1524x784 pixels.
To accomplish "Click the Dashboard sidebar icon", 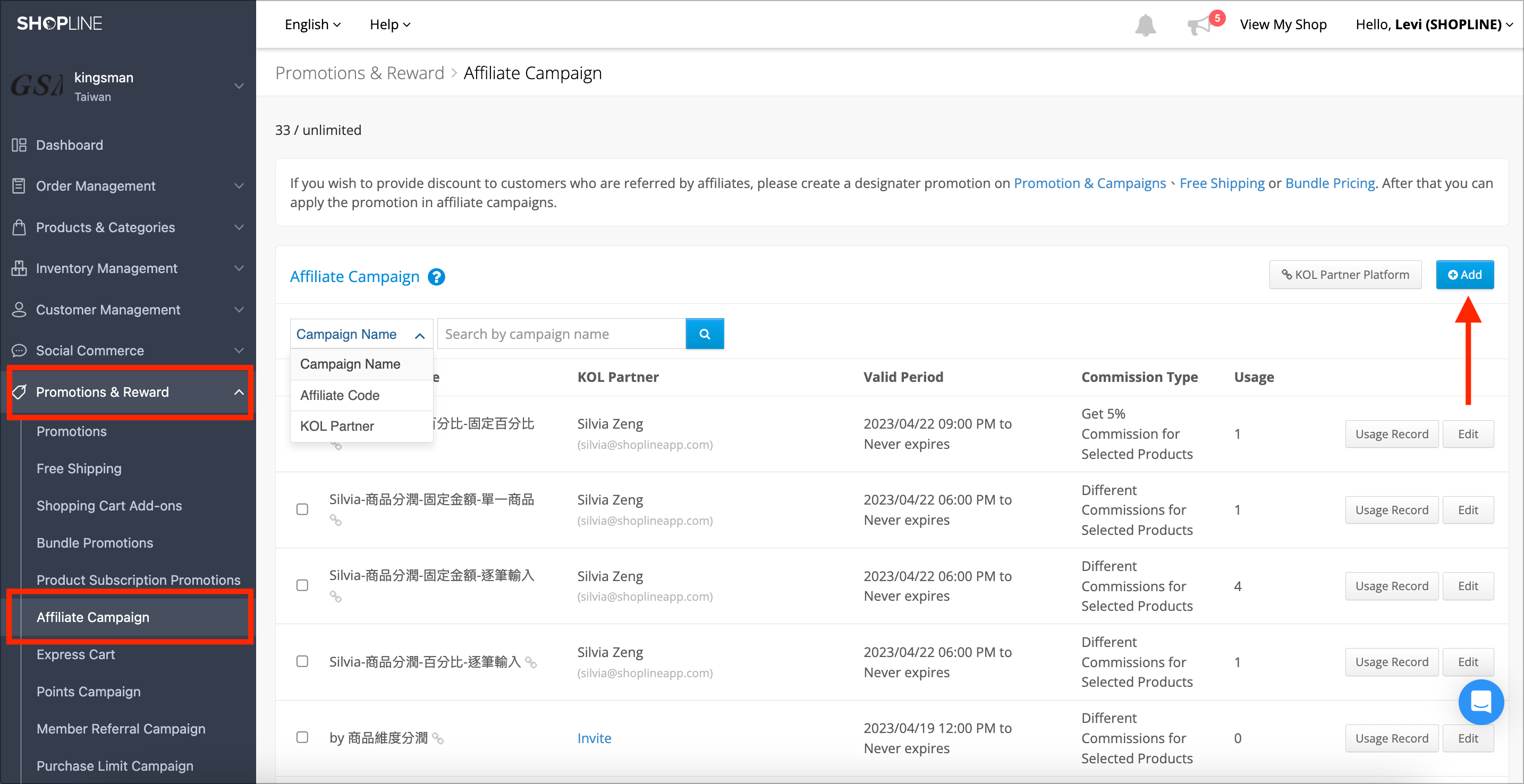I will [x=19, y=145].
